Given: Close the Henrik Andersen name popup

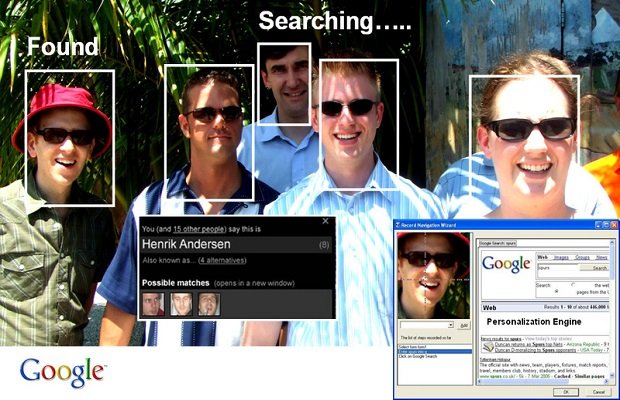Looking at the screenshot, I should 325,221.
